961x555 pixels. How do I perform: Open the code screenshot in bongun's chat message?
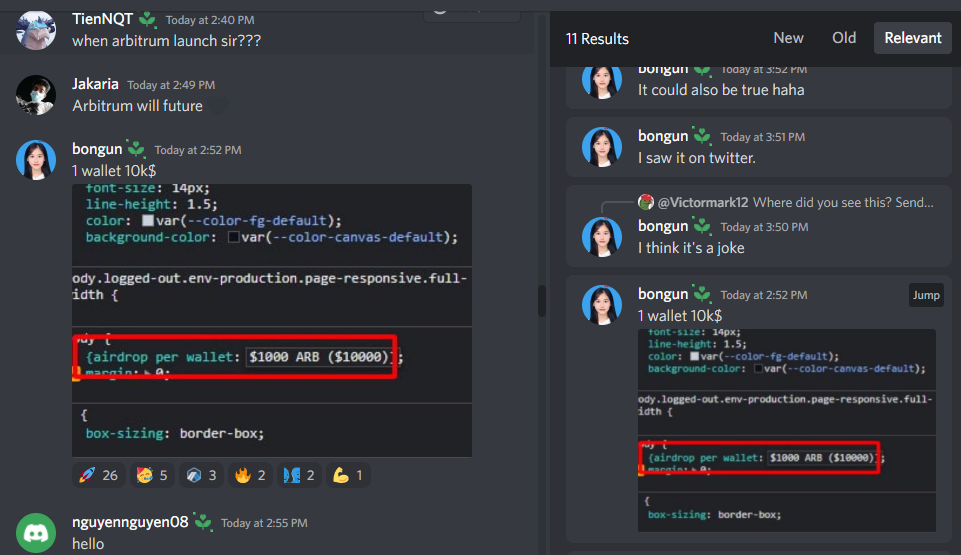click(x=272, y=320)
